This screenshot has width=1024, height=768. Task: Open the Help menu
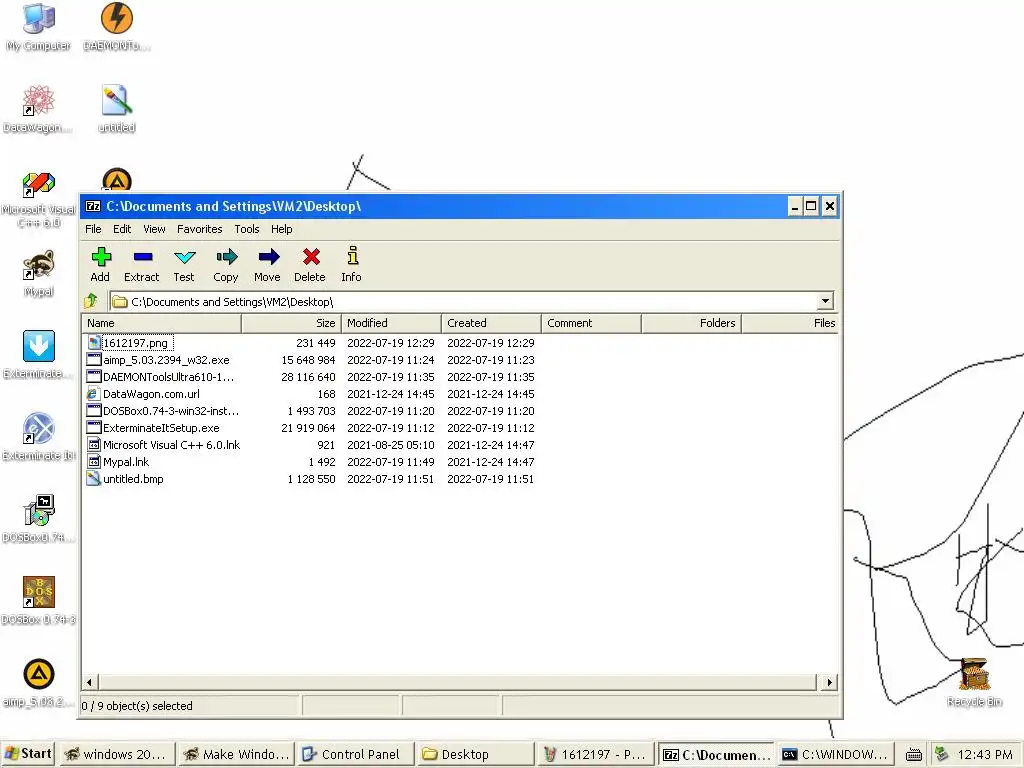281,229
